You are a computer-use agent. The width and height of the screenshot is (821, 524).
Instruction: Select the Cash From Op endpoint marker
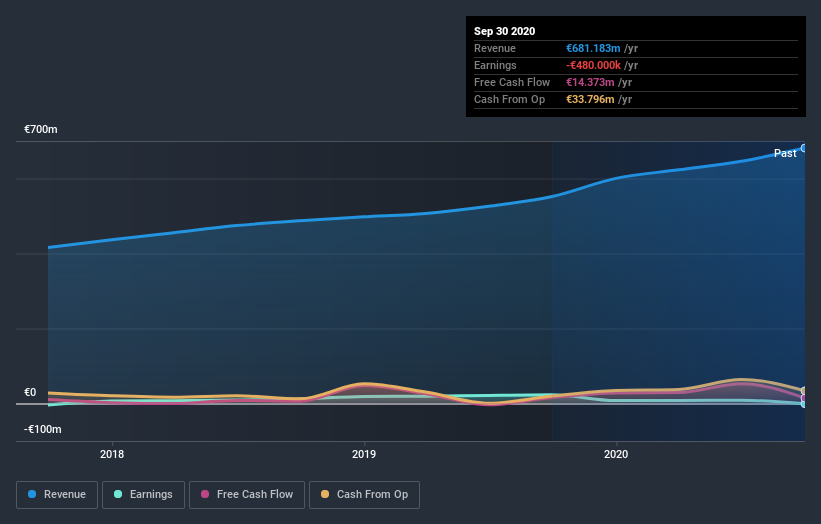point(804,391)
